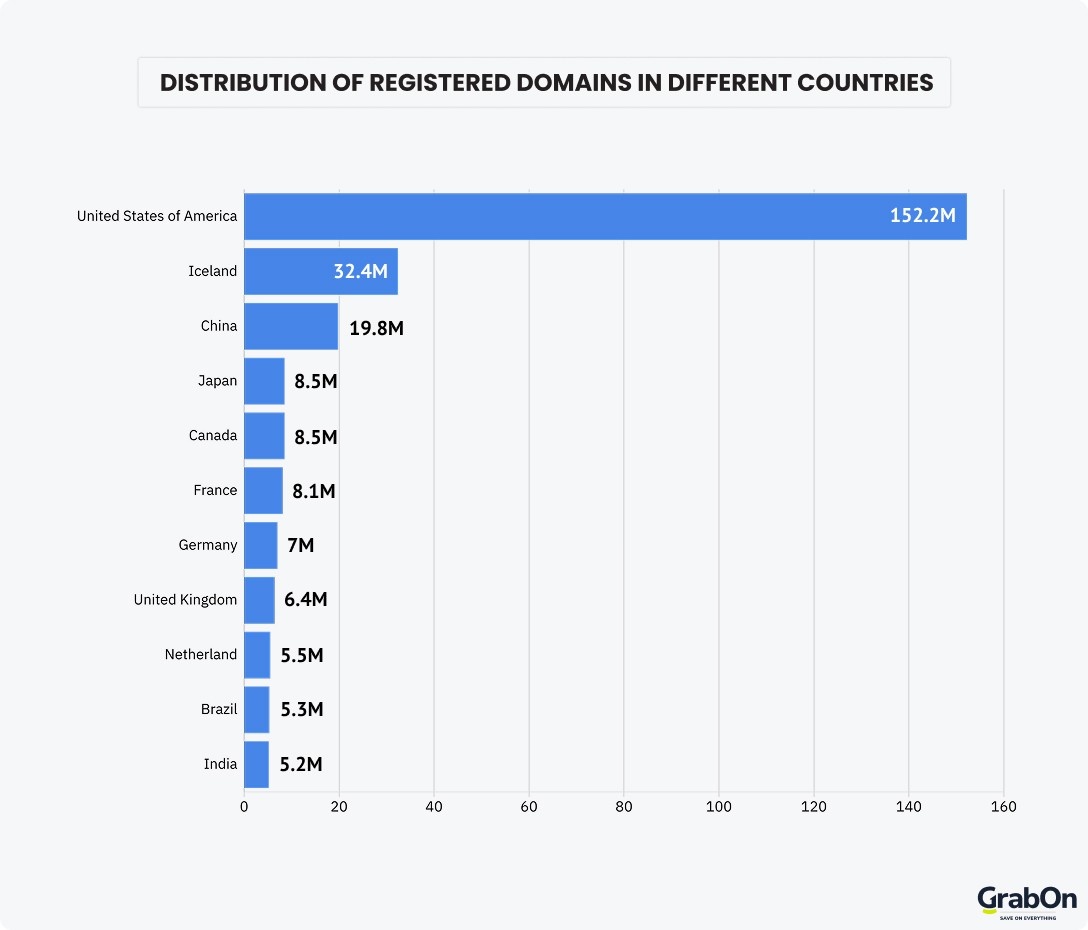Click the 8.5M label beside Japan
The image size is (1088, 930).
coord(316,381)
